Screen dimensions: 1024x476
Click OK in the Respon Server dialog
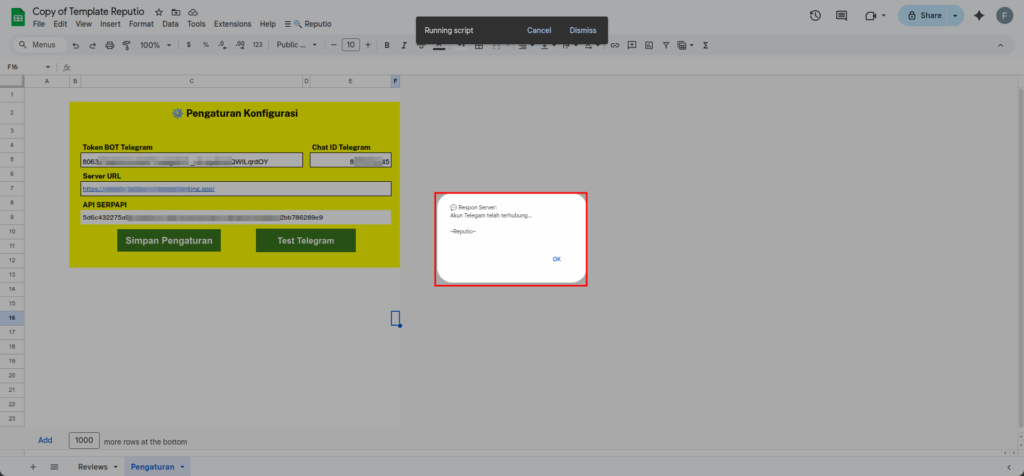(x=556, y=259)
